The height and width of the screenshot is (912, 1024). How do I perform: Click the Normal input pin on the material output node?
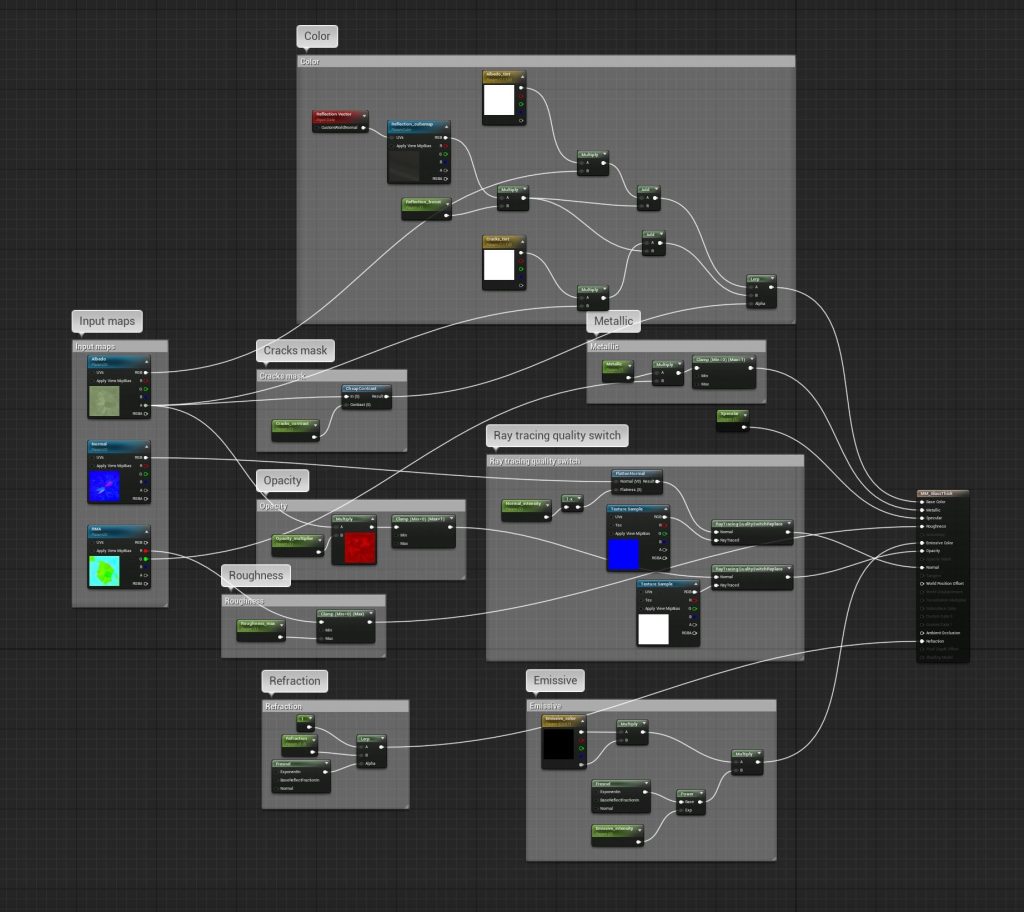coord(921,567)
